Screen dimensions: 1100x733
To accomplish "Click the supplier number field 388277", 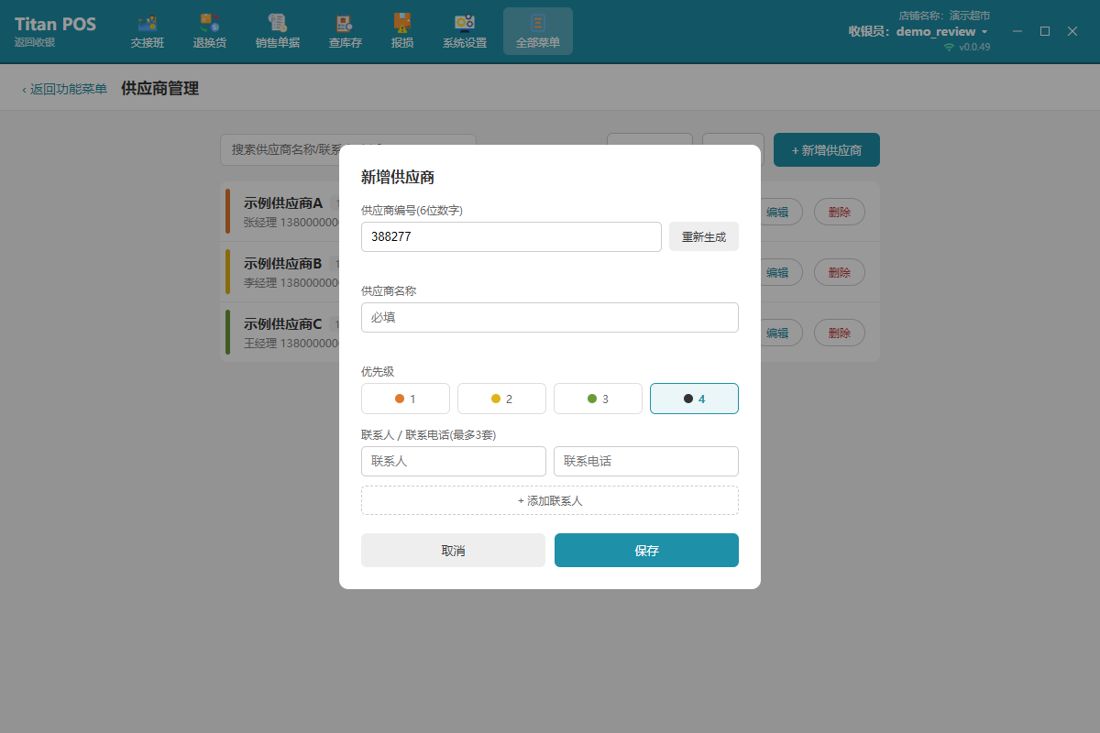I will coord(511,237).
